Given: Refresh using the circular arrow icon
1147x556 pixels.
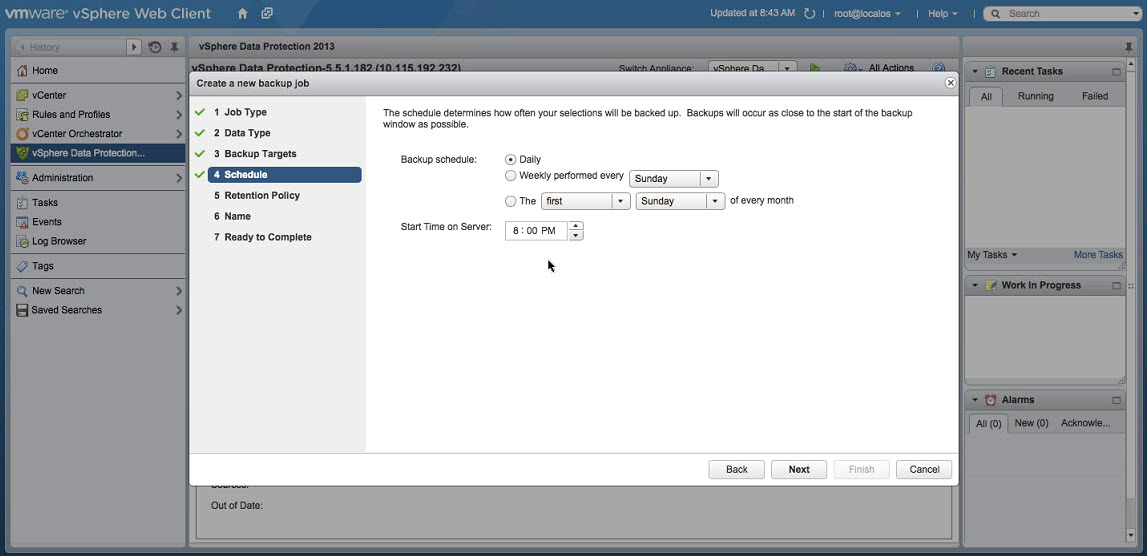Looking at the screenshot, I should pyautogui.click(x=809, y=13).
